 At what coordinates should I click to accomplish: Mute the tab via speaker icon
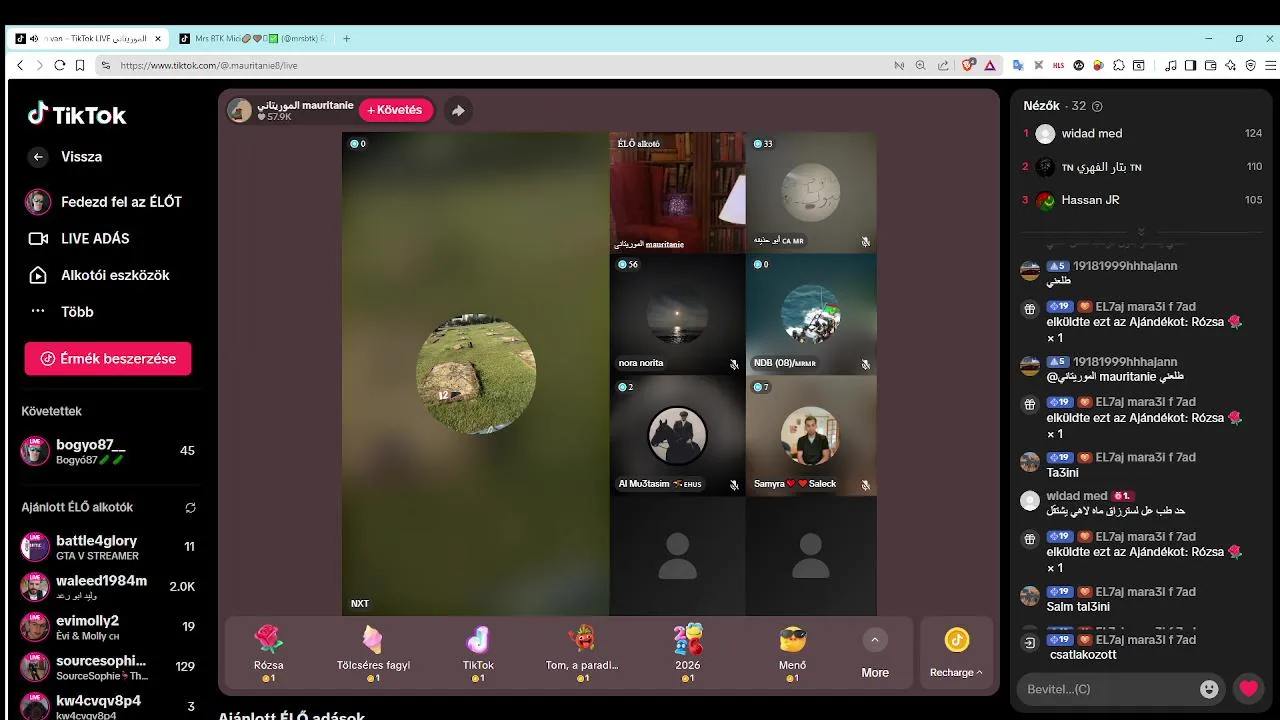(x=34, y=38)
